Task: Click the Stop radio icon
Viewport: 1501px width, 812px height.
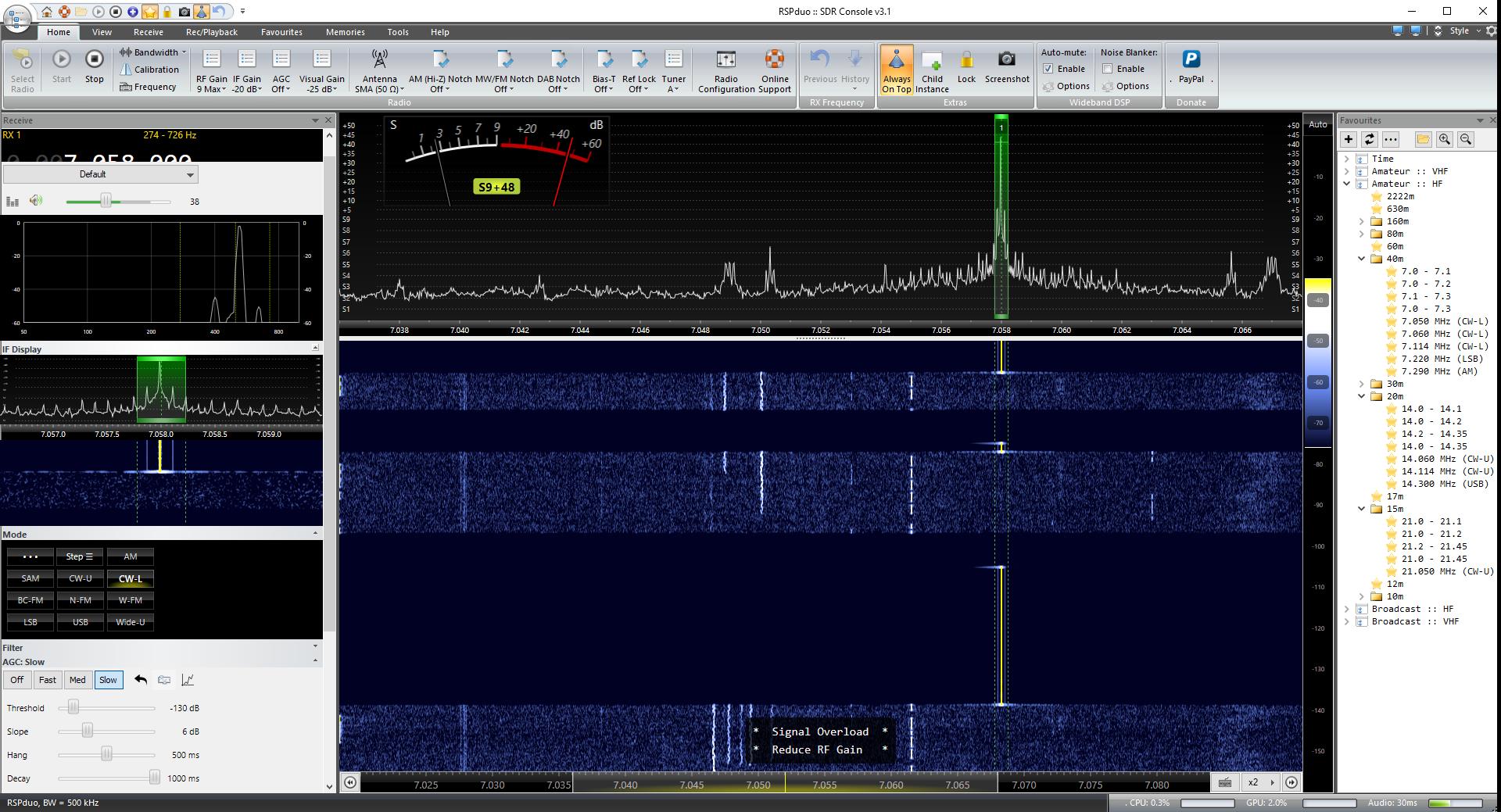Action: point(94,60)
